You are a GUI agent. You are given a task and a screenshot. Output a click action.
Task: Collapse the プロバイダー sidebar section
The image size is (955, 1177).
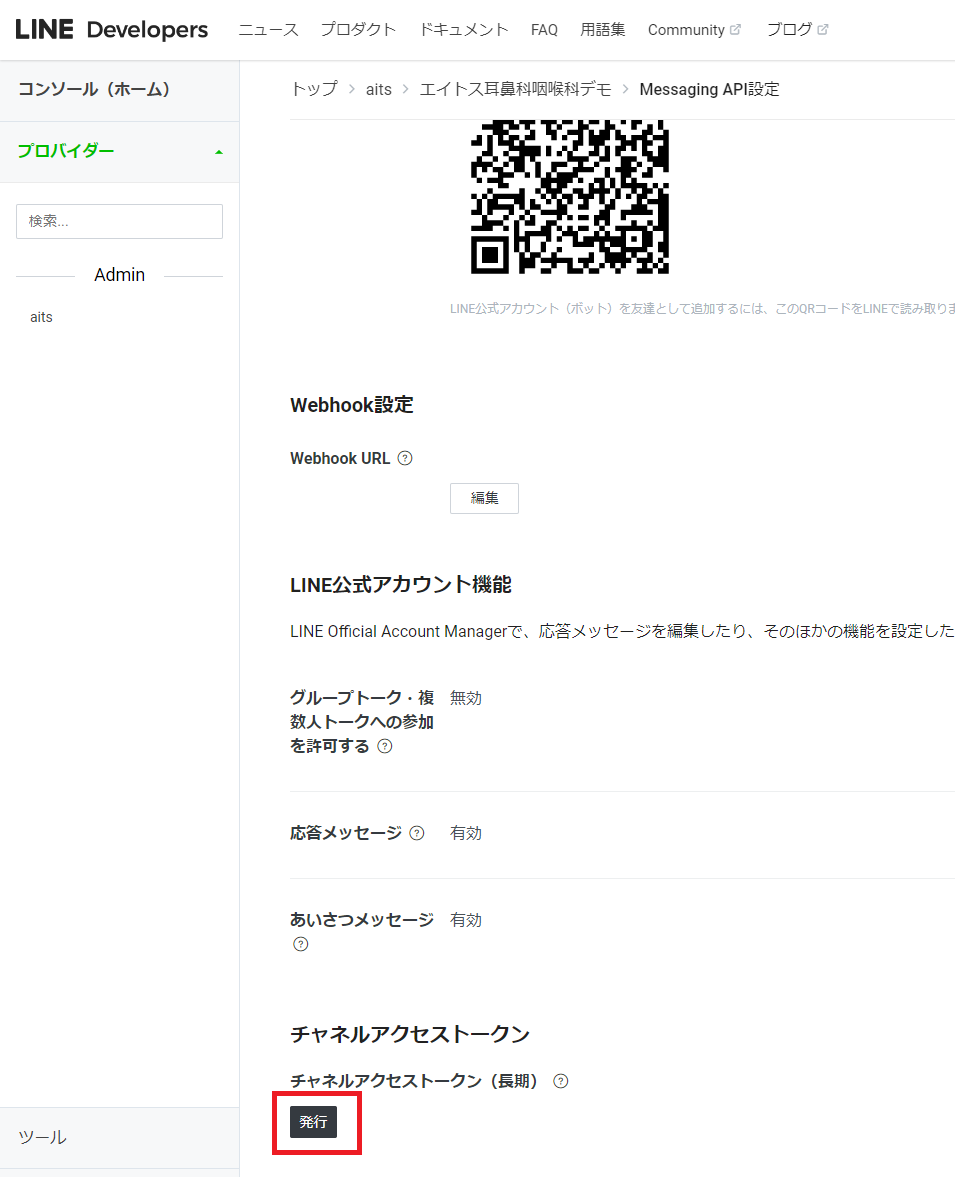coord(218,152)
